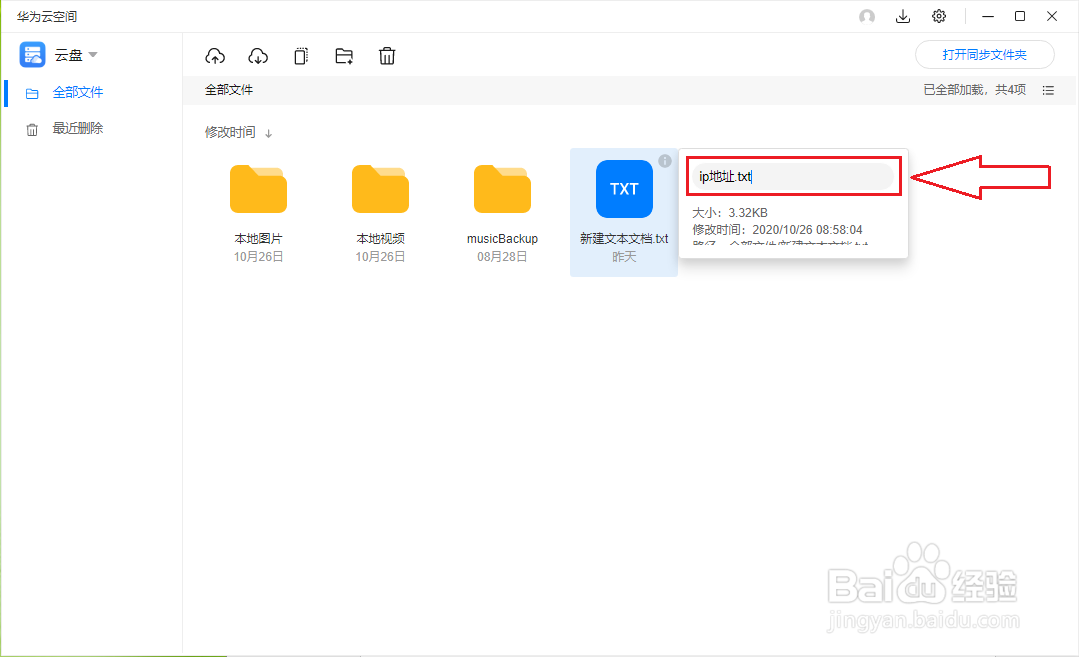
Task: Switch to list view layout
Action: click(x=1048, y=90)
